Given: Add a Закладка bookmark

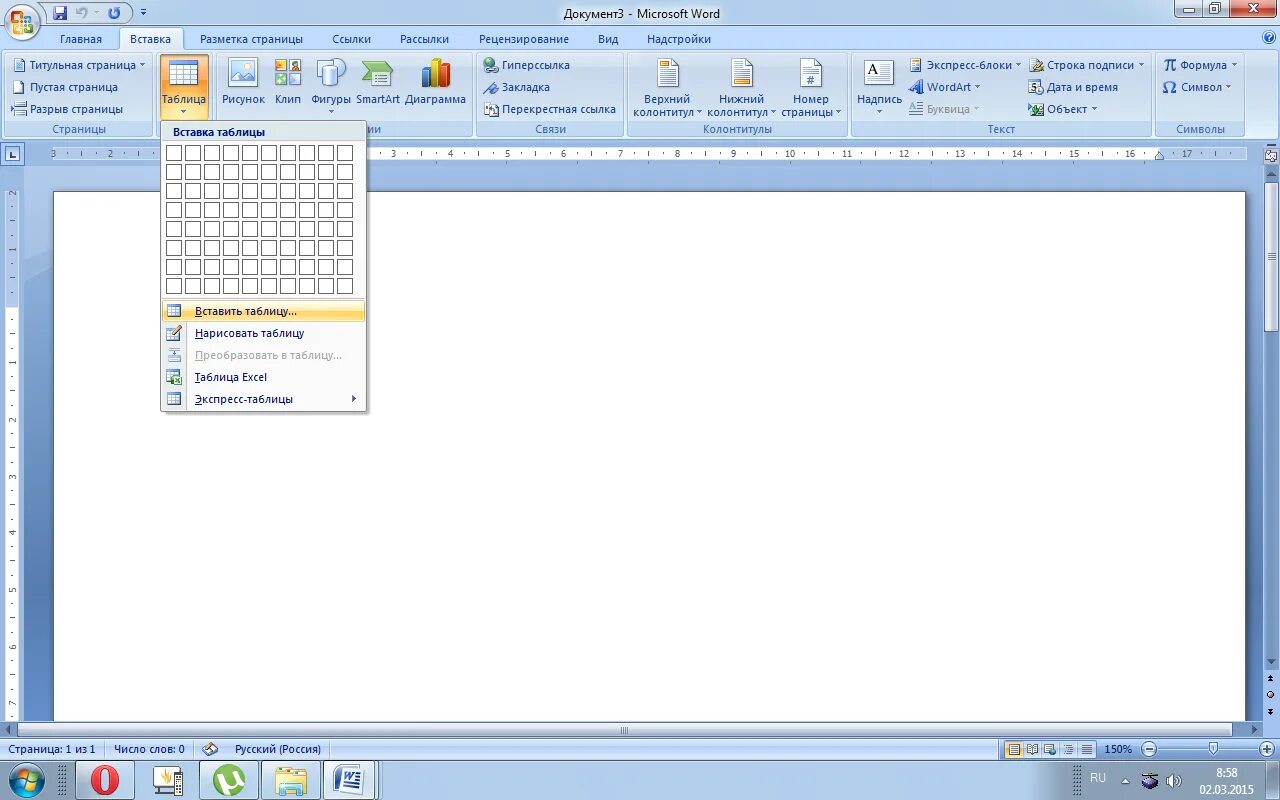Looking at the screenshot, I should (x=517, y=87).
